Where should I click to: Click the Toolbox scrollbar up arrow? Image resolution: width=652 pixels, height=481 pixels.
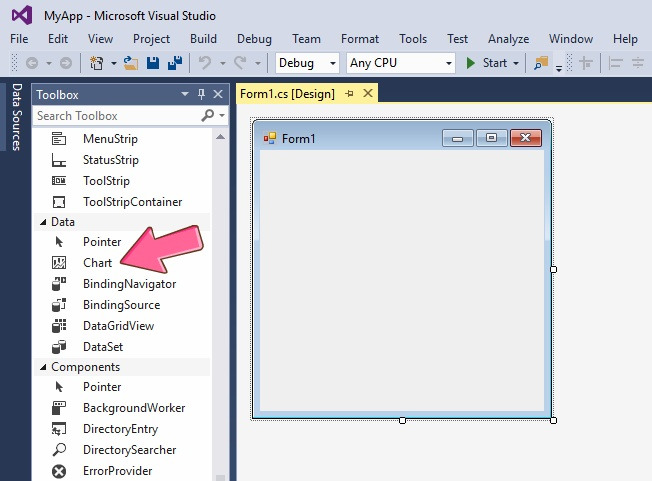click(220, 137)
